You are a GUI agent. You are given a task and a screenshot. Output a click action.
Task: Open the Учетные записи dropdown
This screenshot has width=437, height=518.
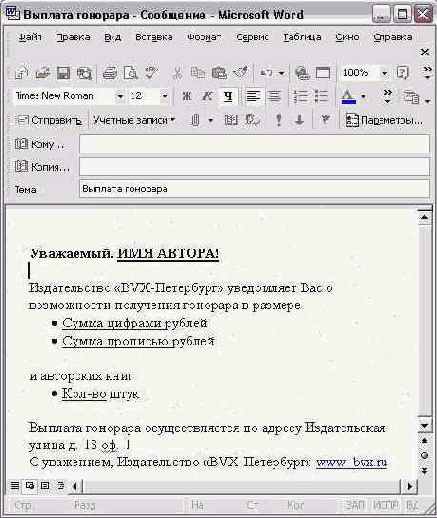pos(134,120)
